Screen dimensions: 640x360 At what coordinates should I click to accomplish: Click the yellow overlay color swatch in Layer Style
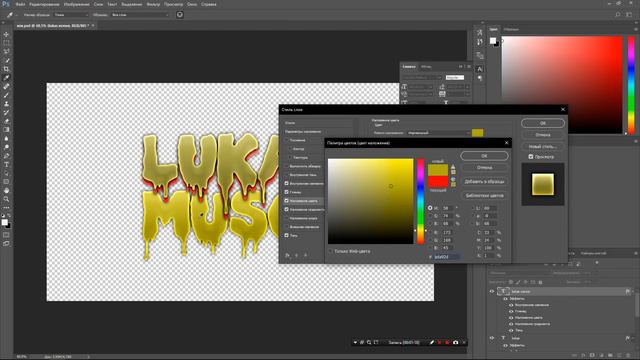(x=478, y=133)
